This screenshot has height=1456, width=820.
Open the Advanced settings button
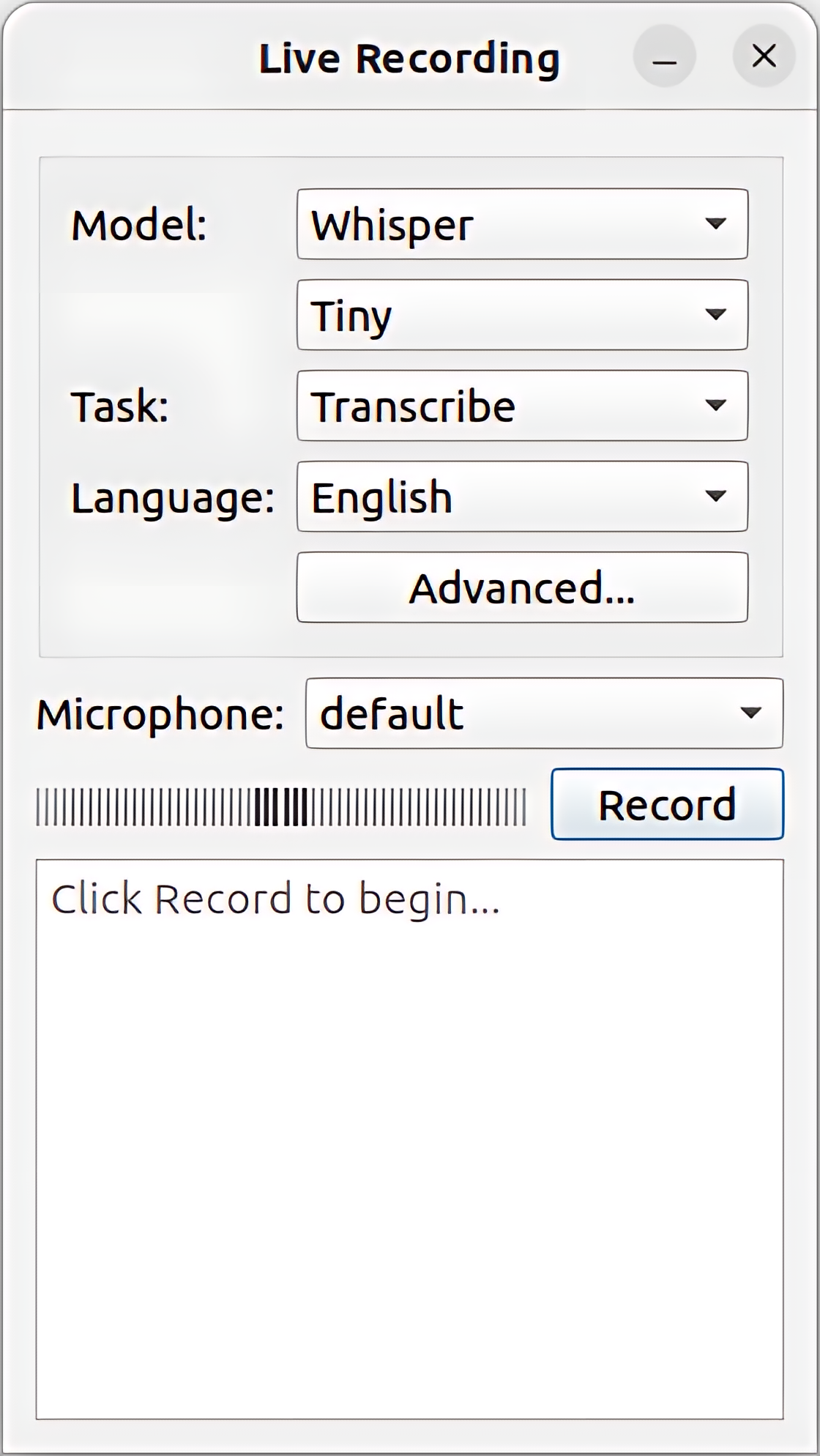click(x=522, y=587)
